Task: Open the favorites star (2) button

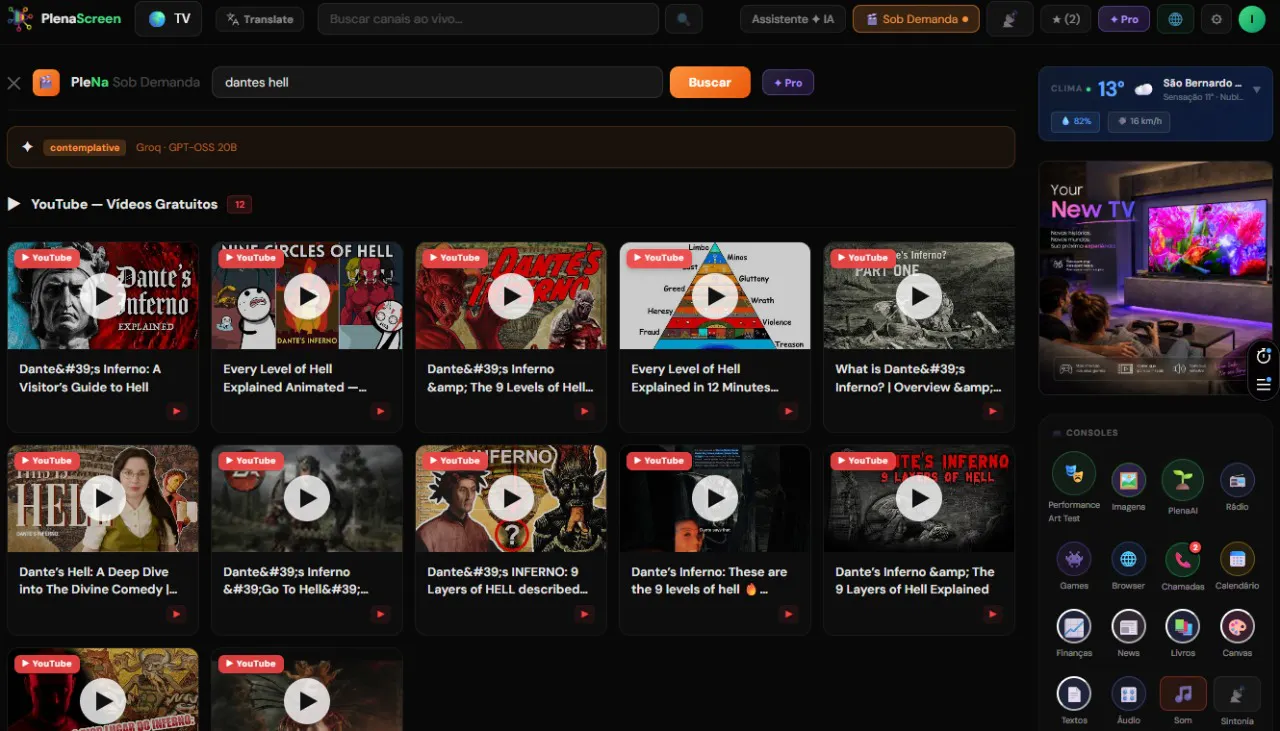Action: 1066,19
